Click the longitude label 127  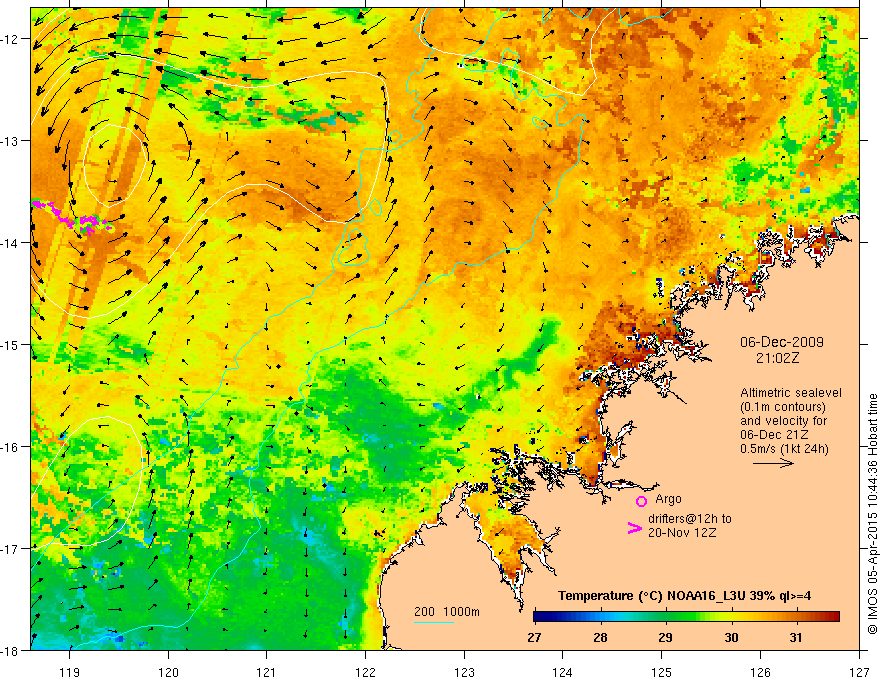point(859,672)
